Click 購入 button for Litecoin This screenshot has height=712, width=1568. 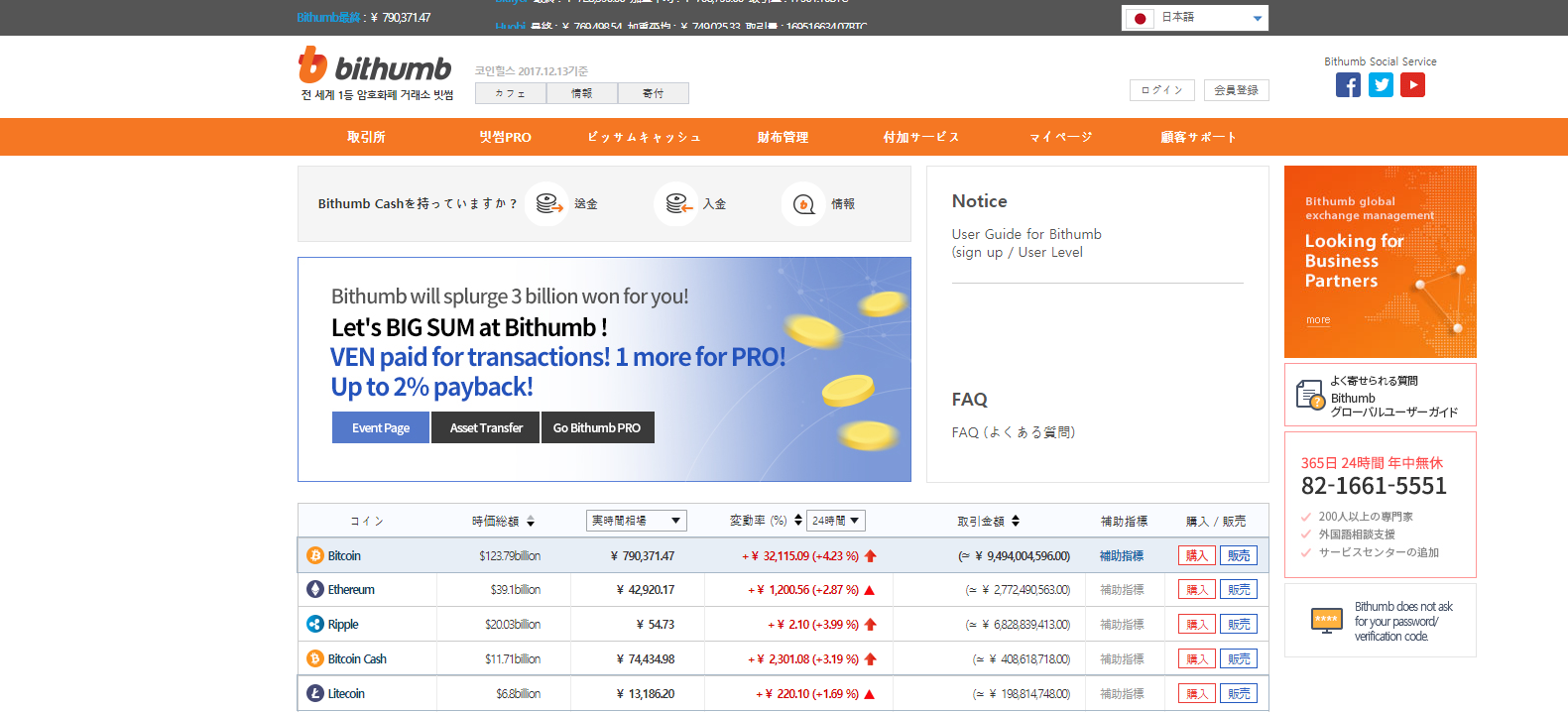coord(1197,693)
